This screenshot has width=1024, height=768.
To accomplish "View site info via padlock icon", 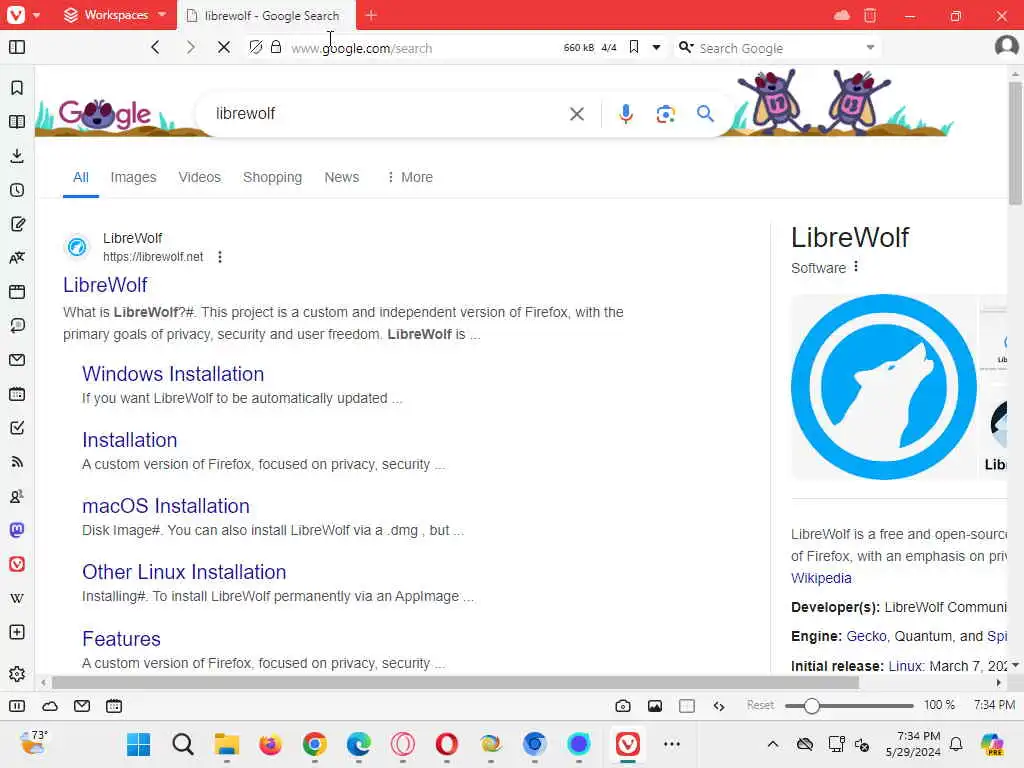I will point(276,47).
